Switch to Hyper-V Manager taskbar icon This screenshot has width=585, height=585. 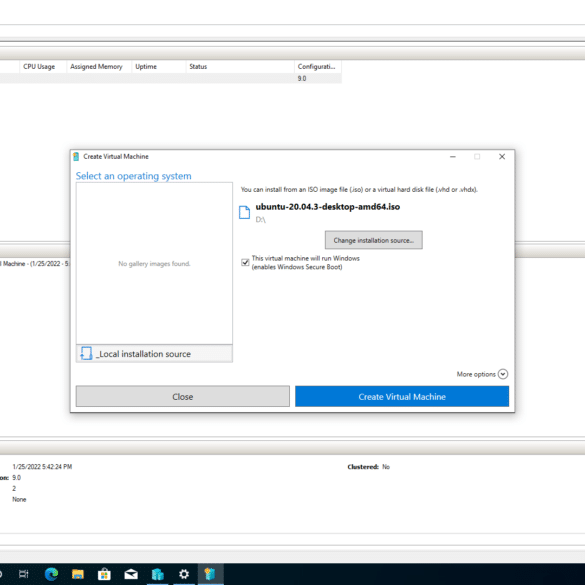coord(157,574)
